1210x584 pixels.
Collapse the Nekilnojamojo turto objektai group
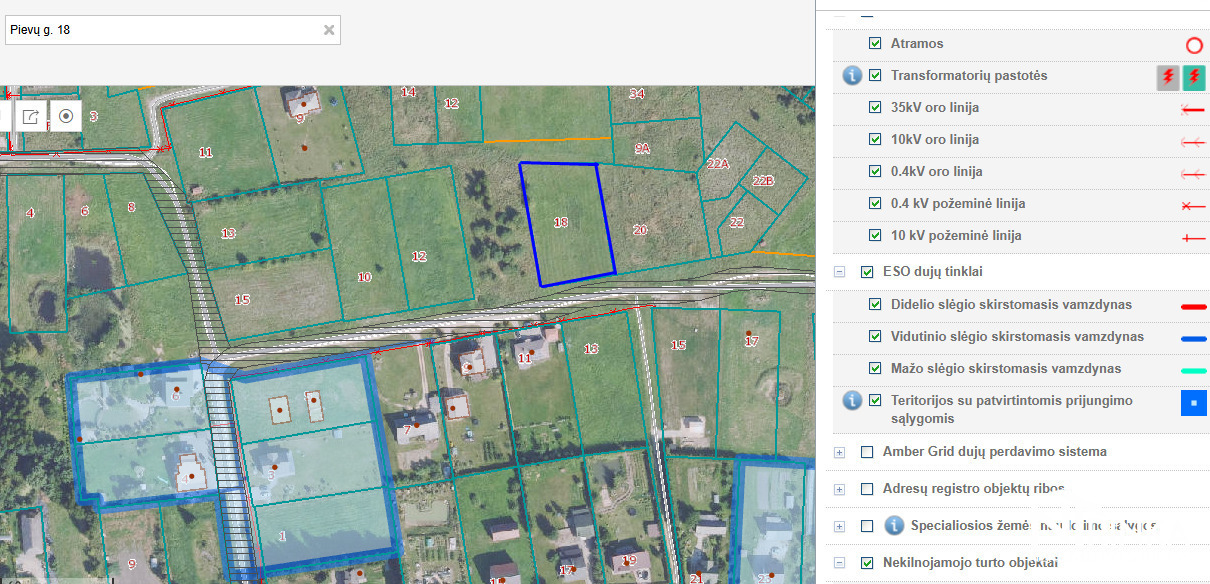[839, 563]
